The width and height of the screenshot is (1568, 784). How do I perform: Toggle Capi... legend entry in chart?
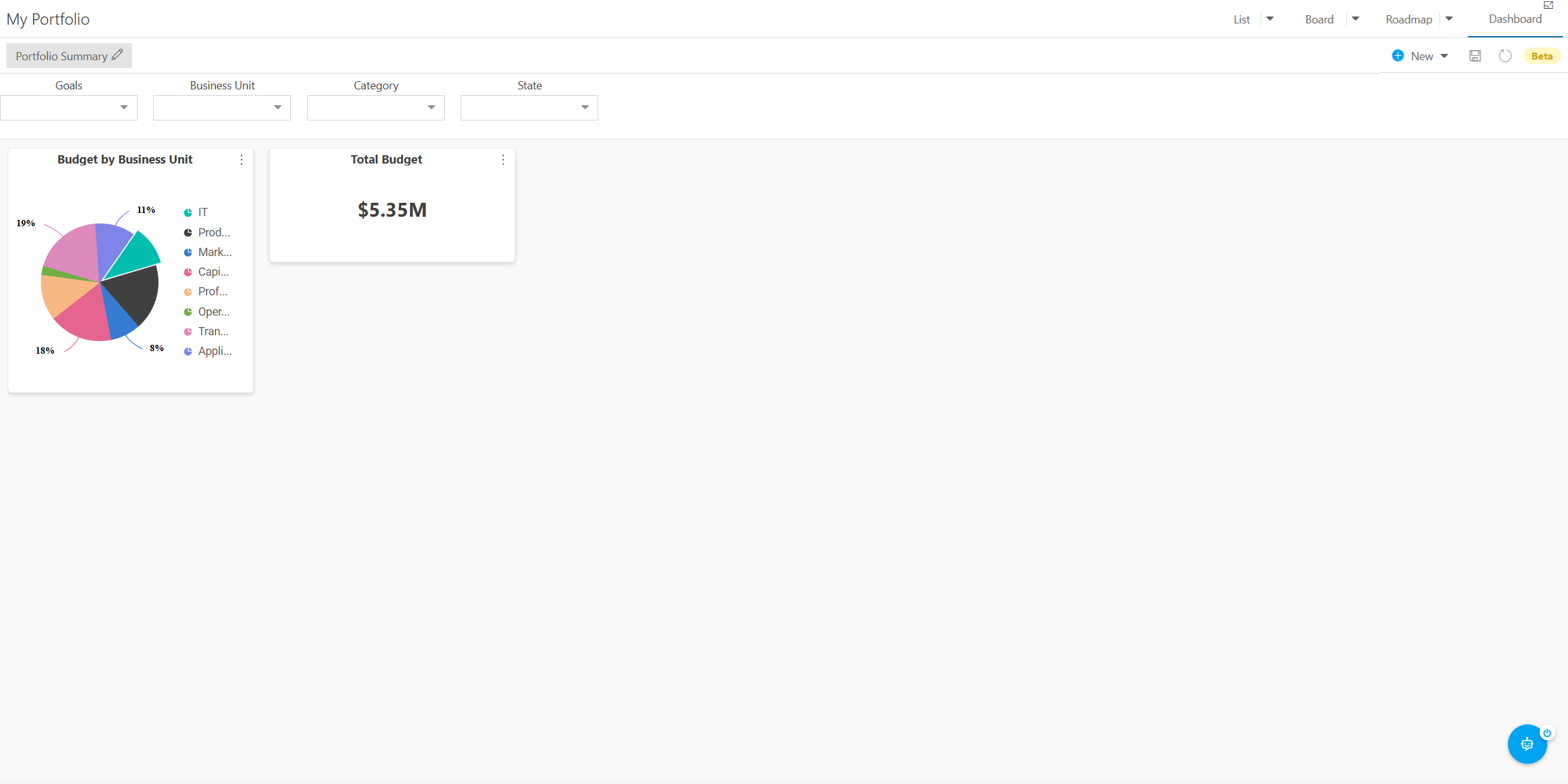point(207,272)
